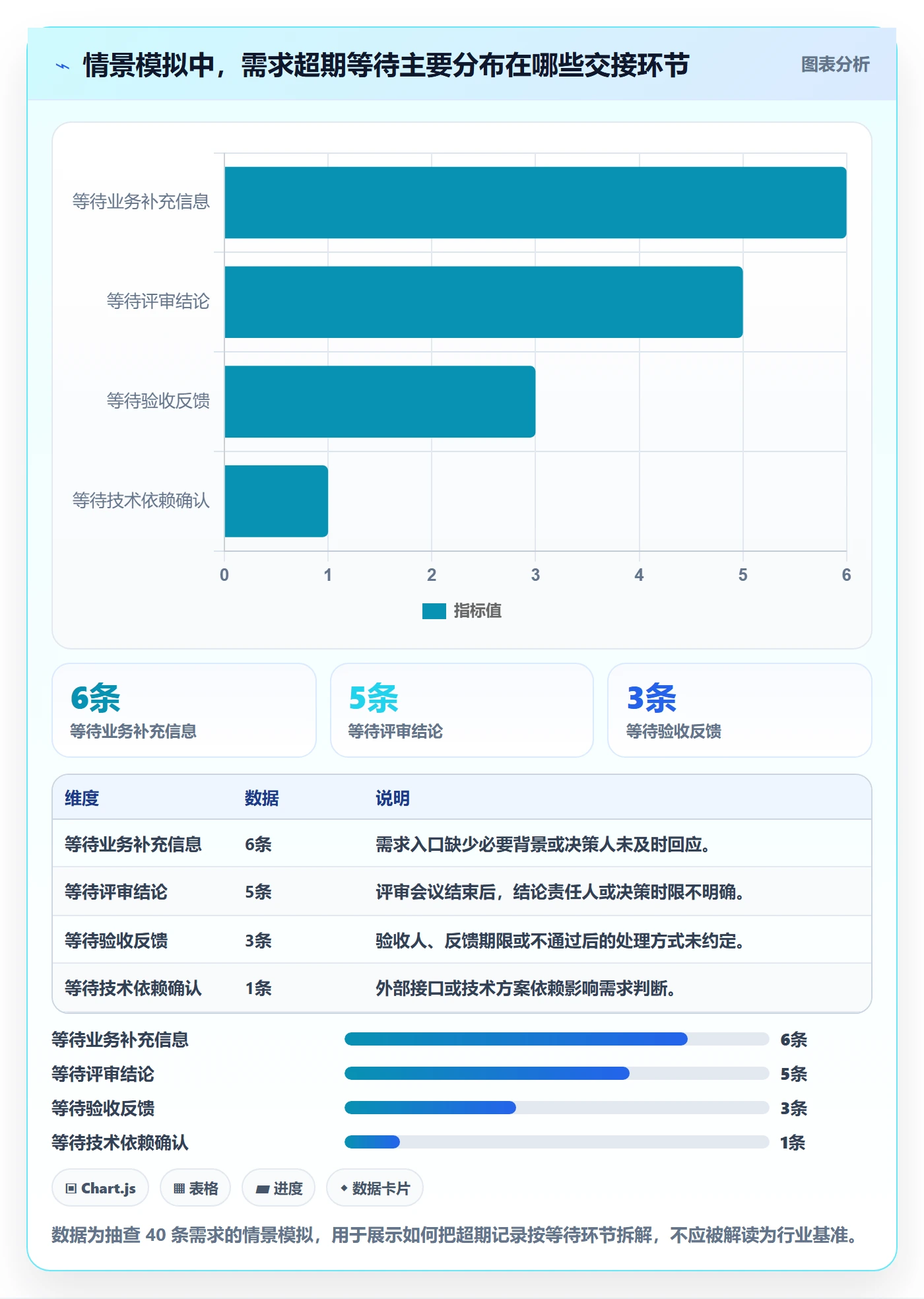Click the 图表分析 tag in the header
Viewport: 924px width, 1299px height.
coord(835,65)
